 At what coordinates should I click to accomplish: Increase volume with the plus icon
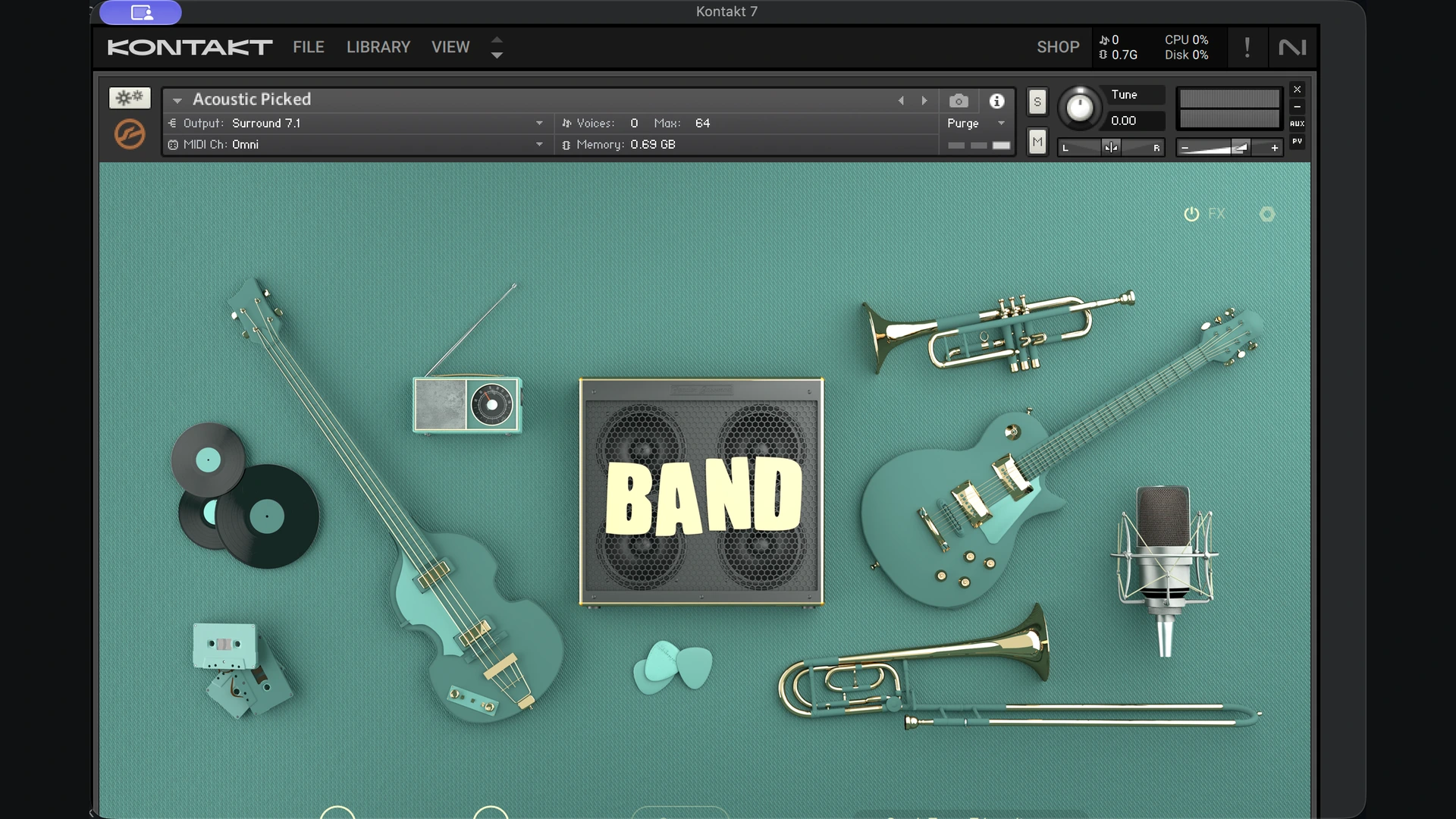(x=1275, y=148)
